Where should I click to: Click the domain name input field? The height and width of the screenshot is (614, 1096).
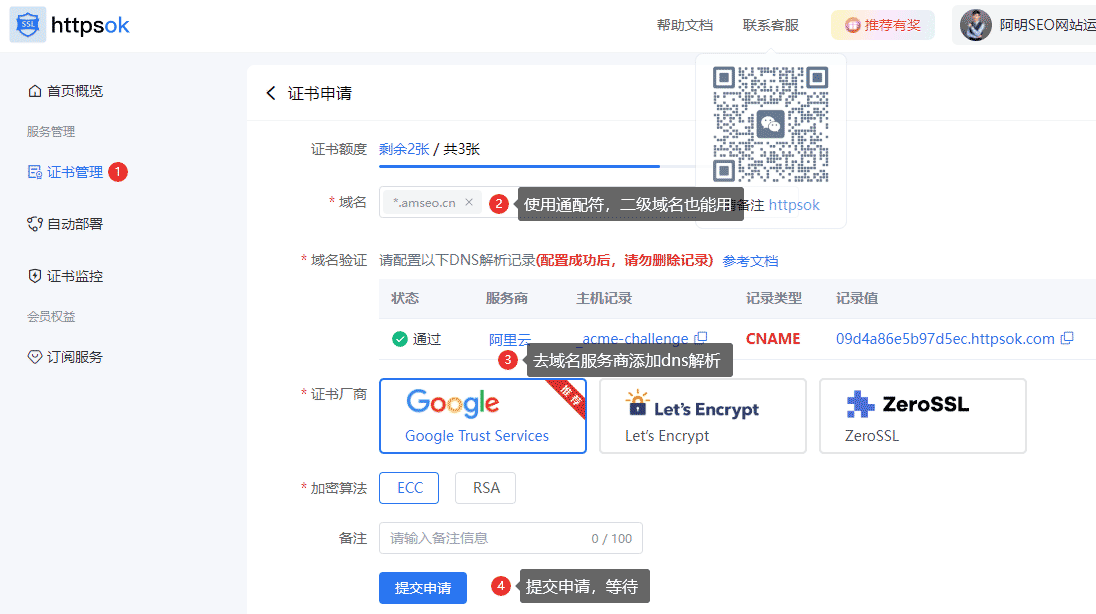pos(589,202)
